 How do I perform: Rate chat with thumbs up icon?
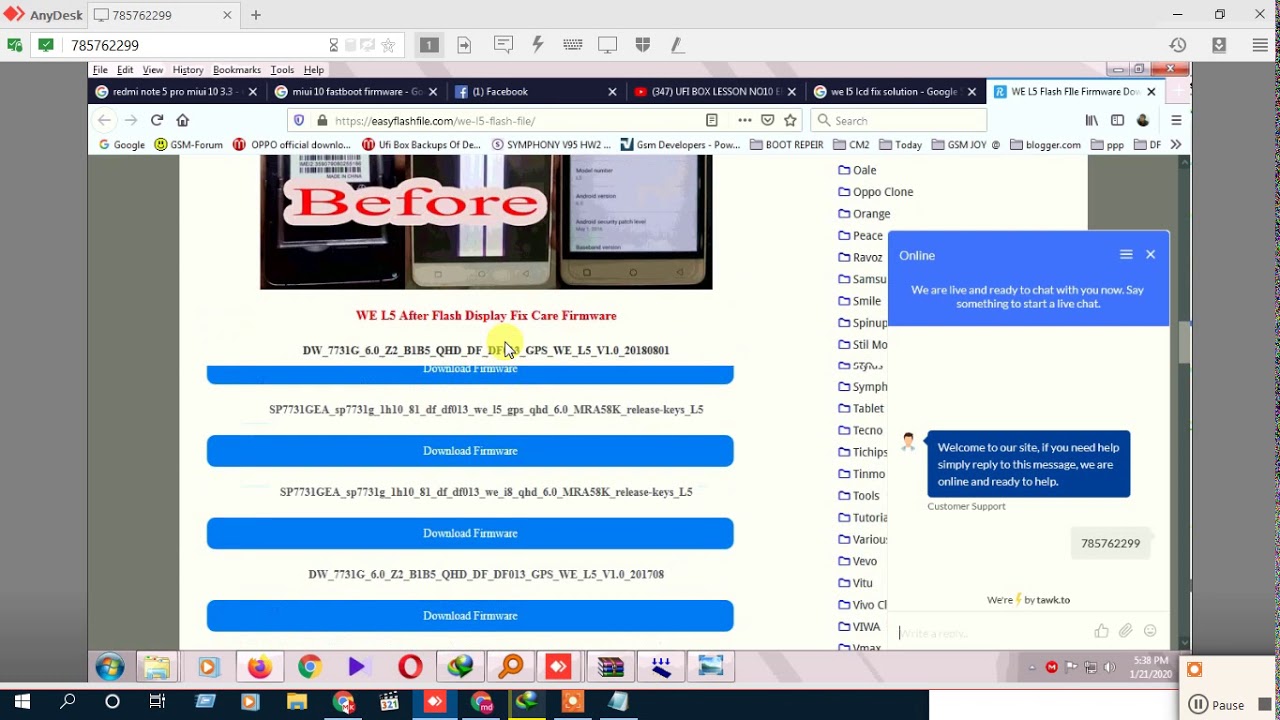click(1101, 631)
